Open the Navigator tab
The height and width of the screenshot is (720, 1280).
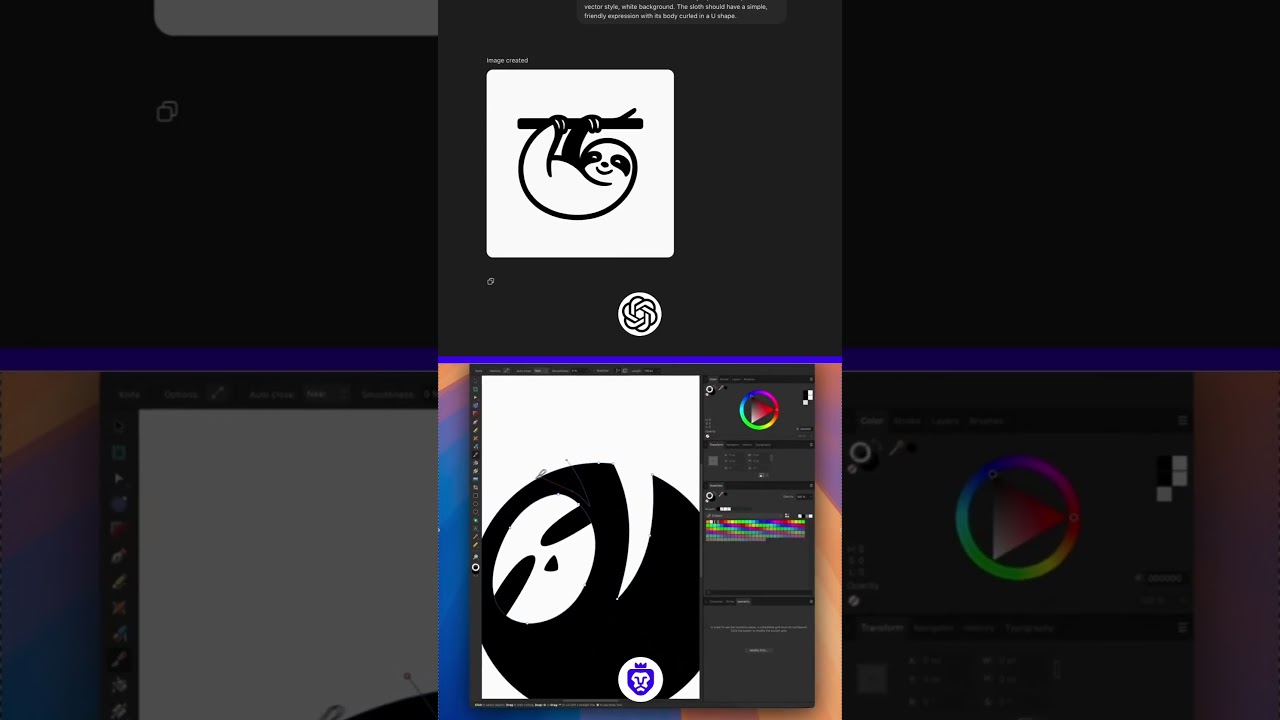click(732, 445)
